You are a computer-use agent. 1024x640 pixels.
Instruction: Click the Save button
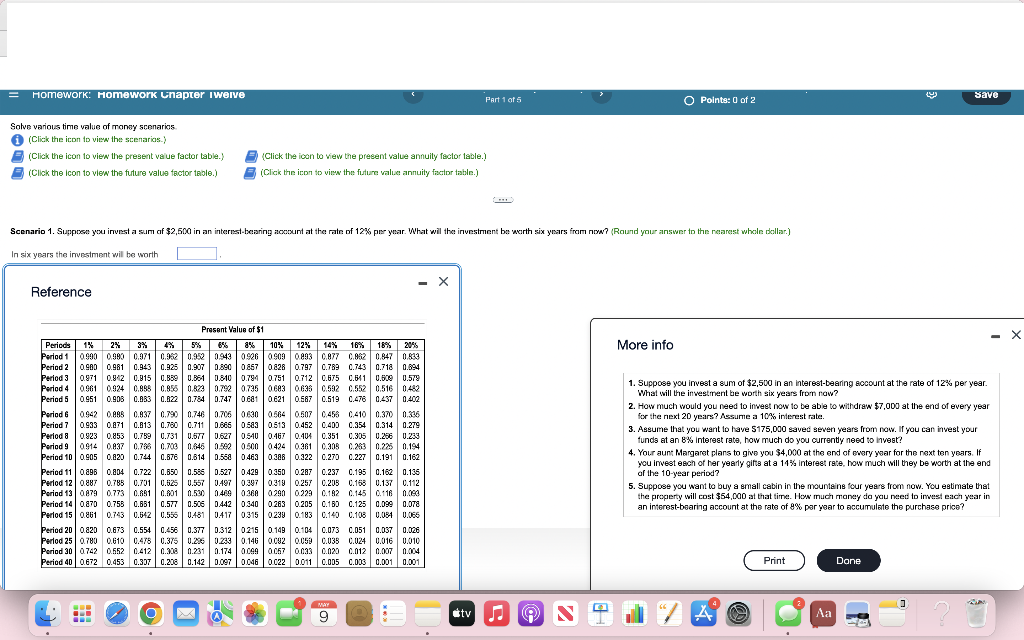pyautogui.click(x=986, y=95)
